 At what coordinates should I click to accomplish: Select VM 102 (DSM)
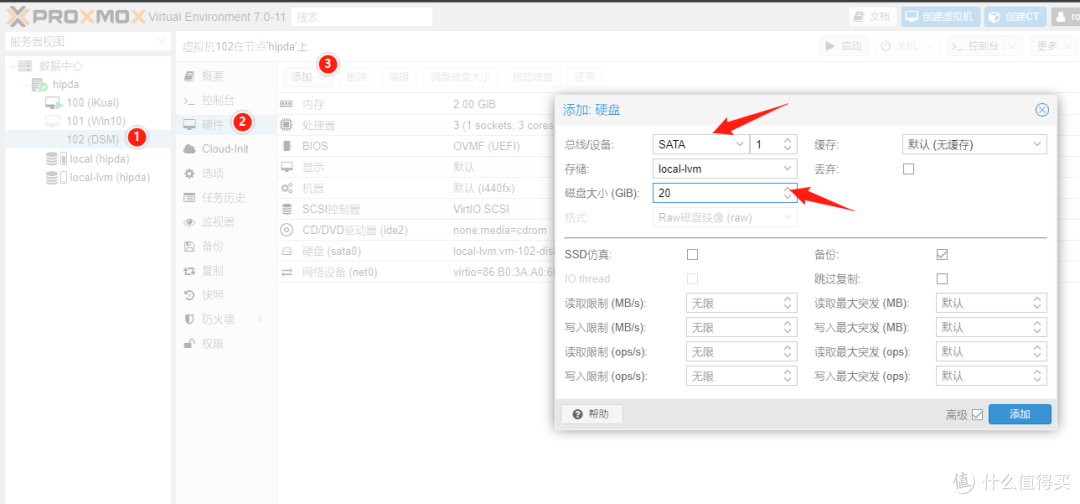pyautogui.click(x=93, y=139)
